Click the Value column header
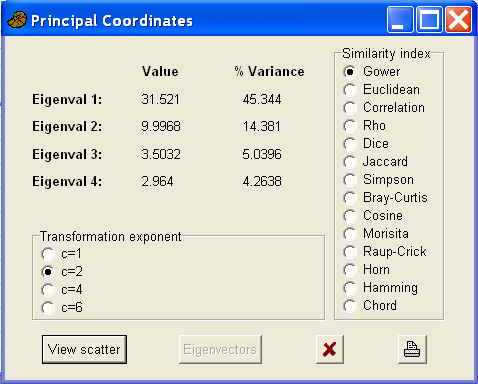The image size is (478, 384). (x=160, y=71)
